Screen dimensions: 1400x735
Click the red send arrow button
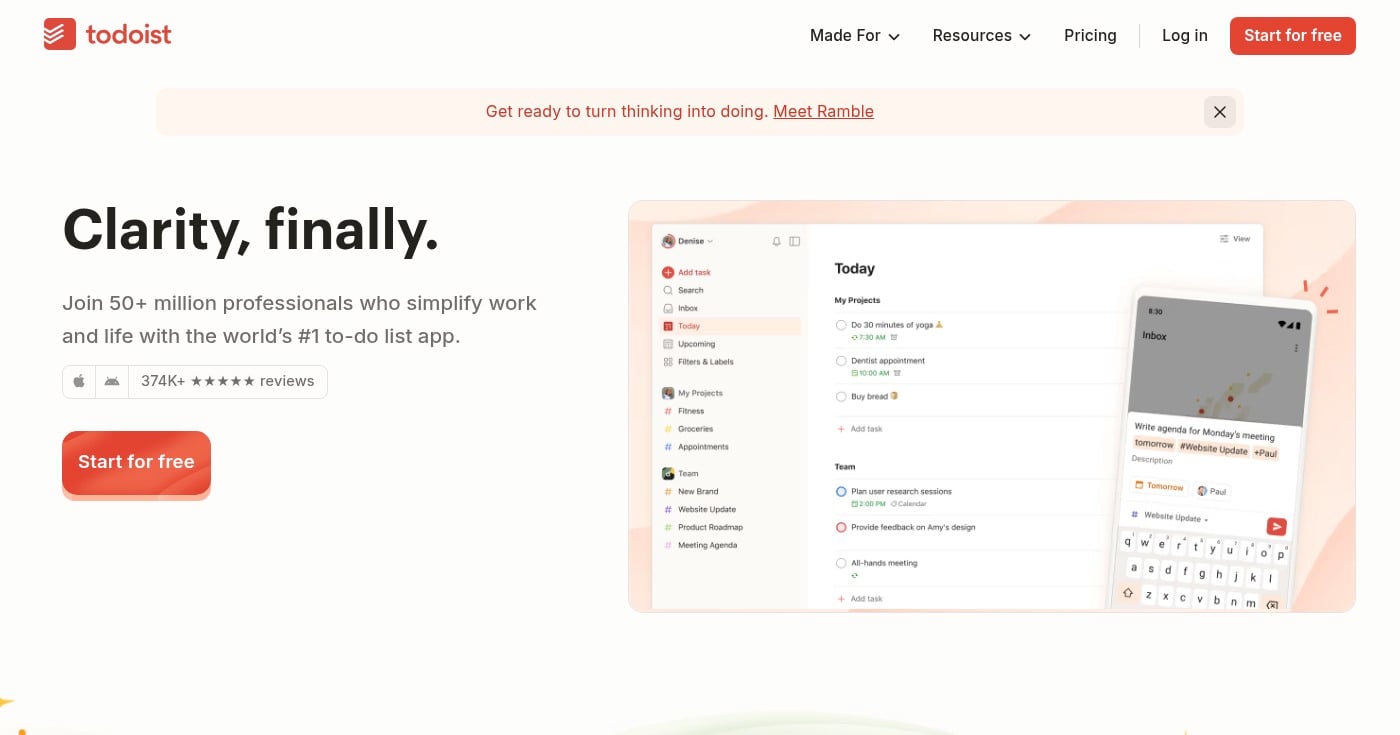1276,526
